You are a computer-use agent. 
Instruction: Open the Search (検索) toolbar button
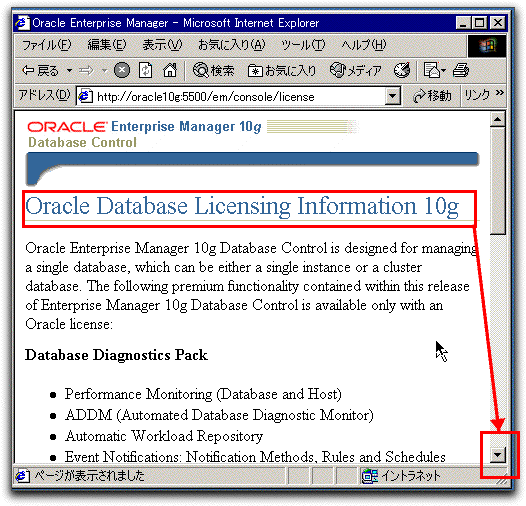tap(213, 71)
